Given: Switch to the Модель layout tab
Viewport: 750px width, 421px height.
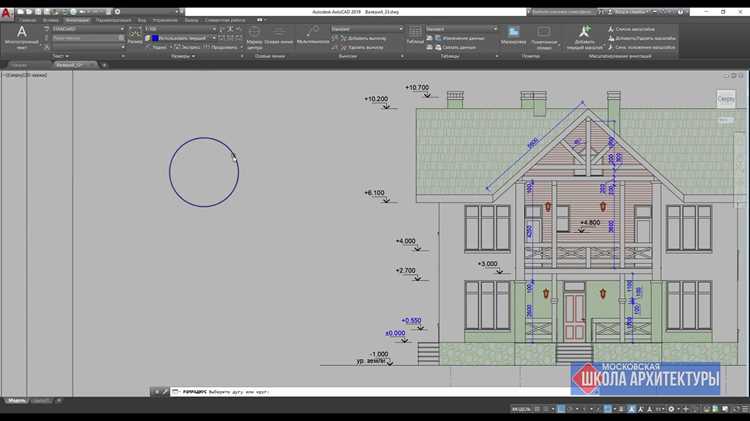Looking at the screenshot, I should tap(17, 400).
